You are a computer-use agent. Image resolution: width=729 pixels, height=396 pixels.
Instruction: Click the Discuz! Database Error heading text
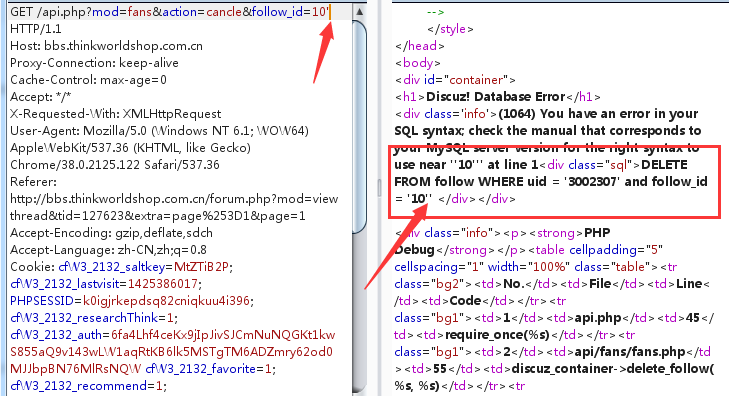[496, 97]
